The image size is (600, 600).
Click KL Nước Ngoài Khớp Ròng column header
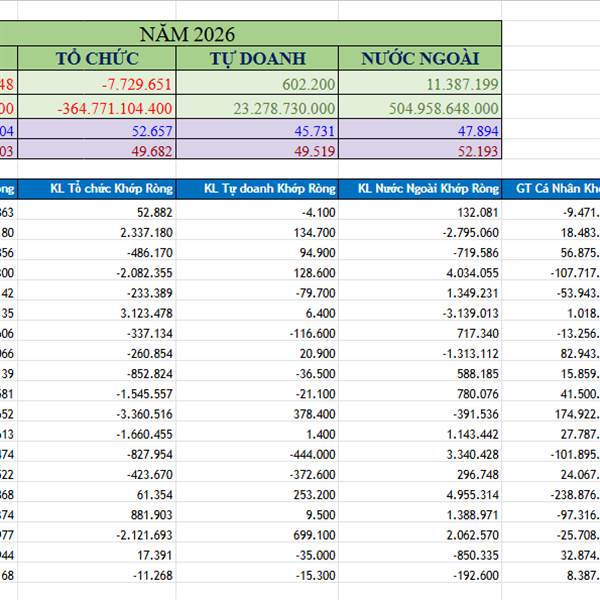pyautogui.click(x=420, y=189)
